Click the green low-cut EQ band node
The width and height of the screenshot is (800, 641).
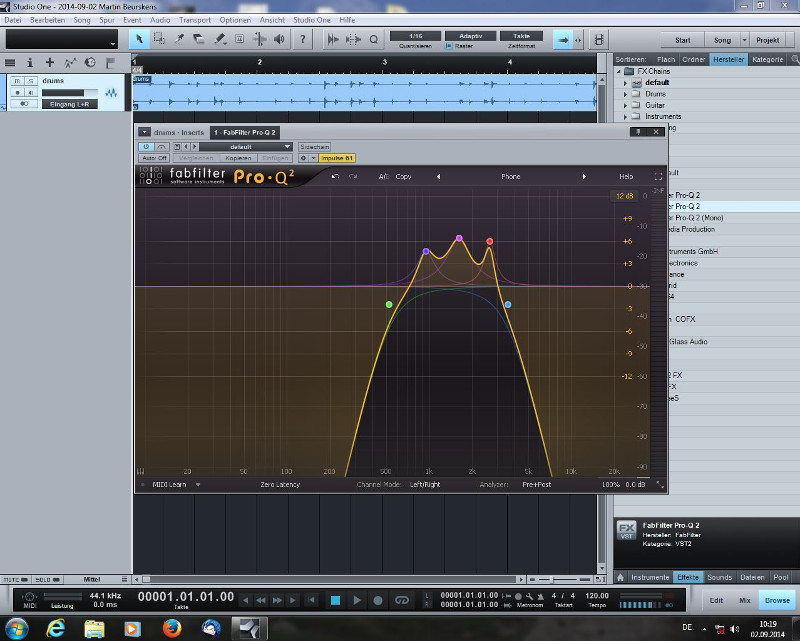point(389,305)
